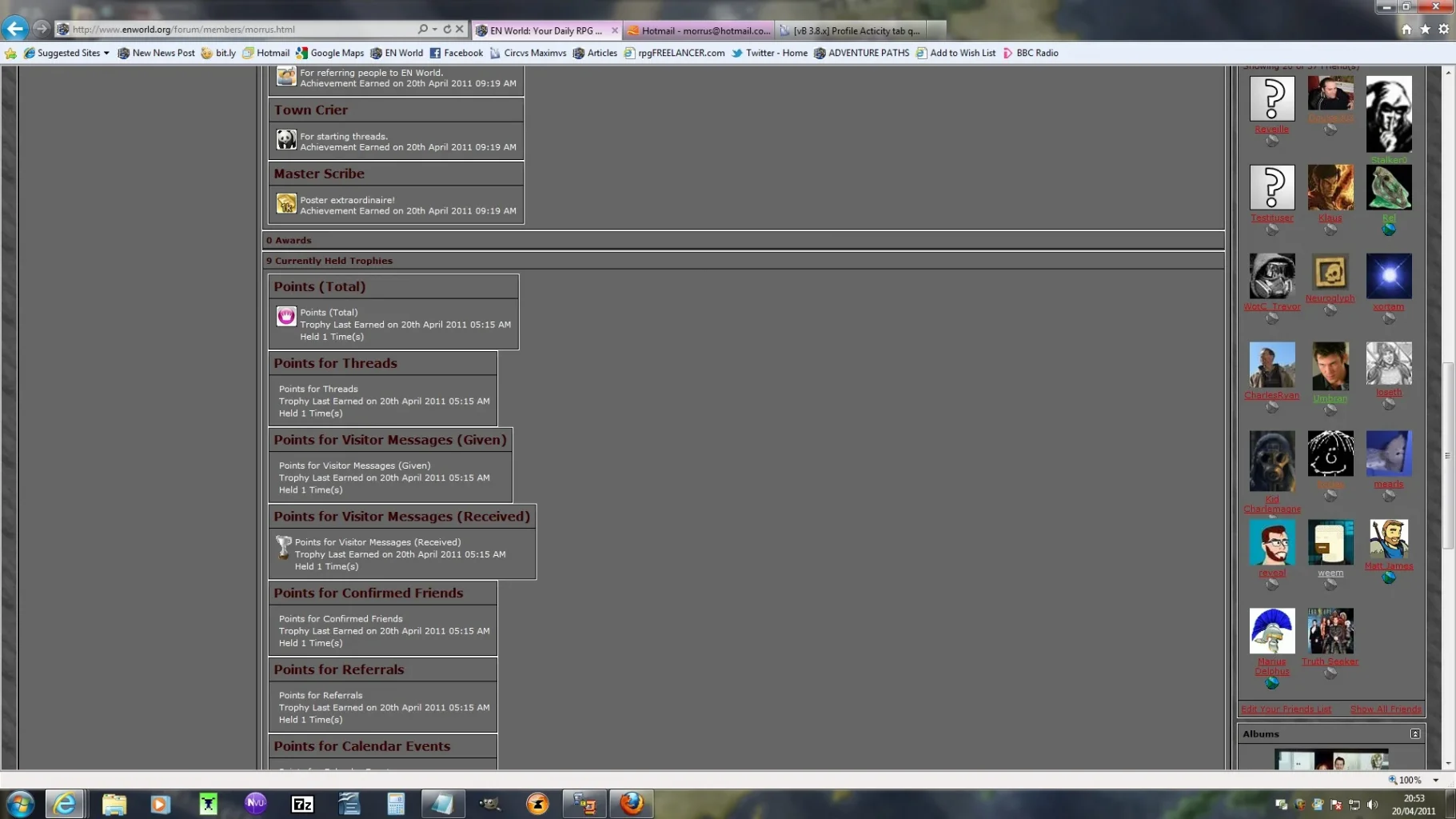Open Firefox in the taskbar
The width and height of the screenshot is (1456, 819).
pos(632,804)
